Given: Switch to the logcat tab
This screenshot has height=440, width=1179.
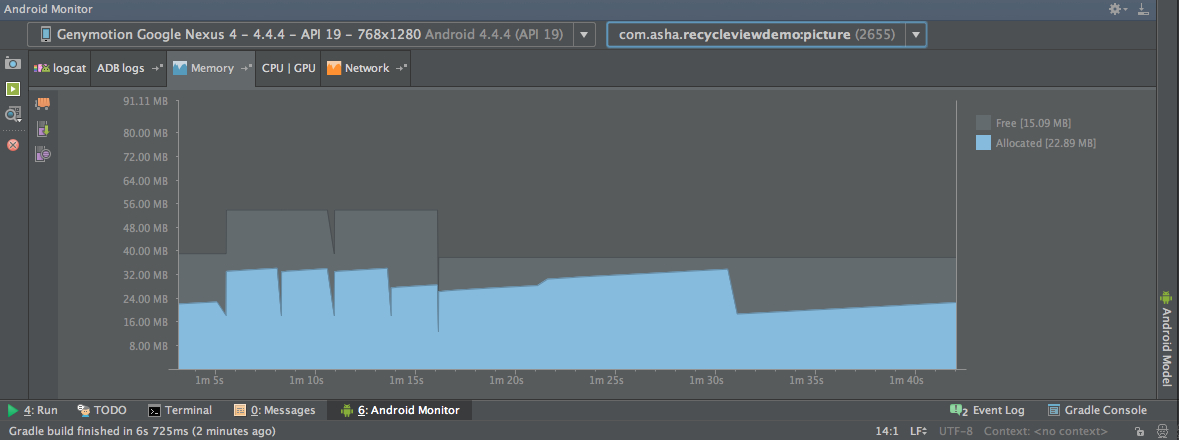Looking at the screenshot, I should (59, 68).
